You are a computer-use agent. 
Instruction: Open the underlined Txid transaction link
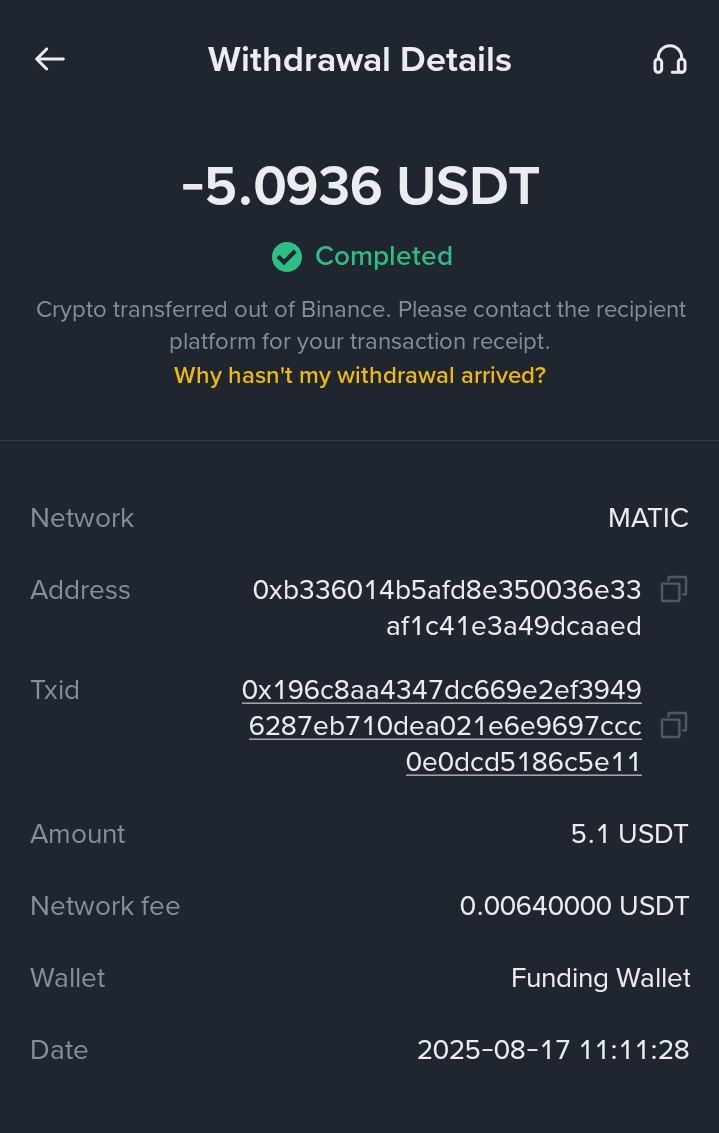coord(444,726)
